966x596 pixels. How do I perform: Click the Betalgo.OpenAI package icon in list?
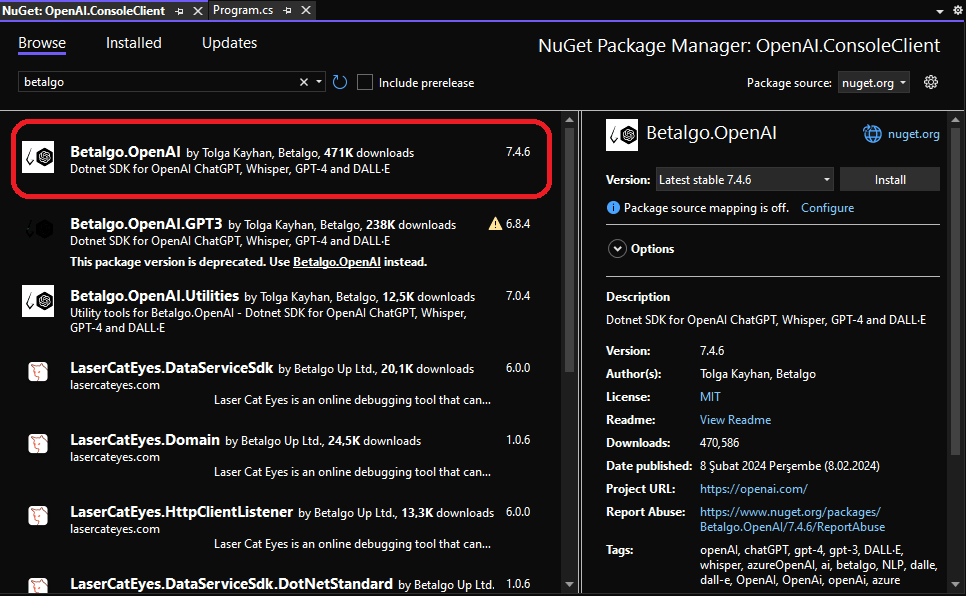point(38,157)
